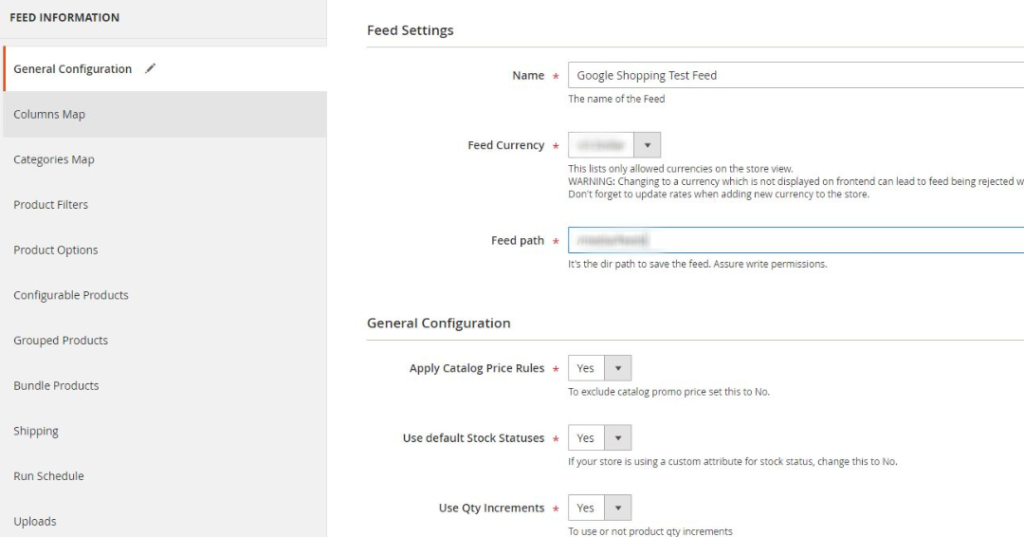Click the Use Qty Increments label

[x=492, y=508]
